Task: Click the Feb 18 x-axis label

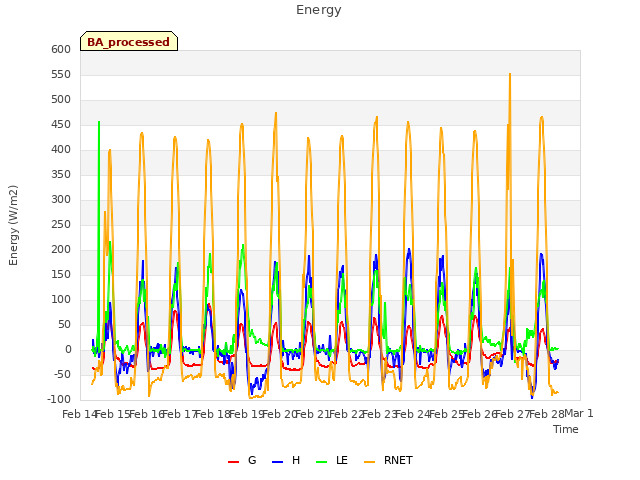Action: click(211, 414)
